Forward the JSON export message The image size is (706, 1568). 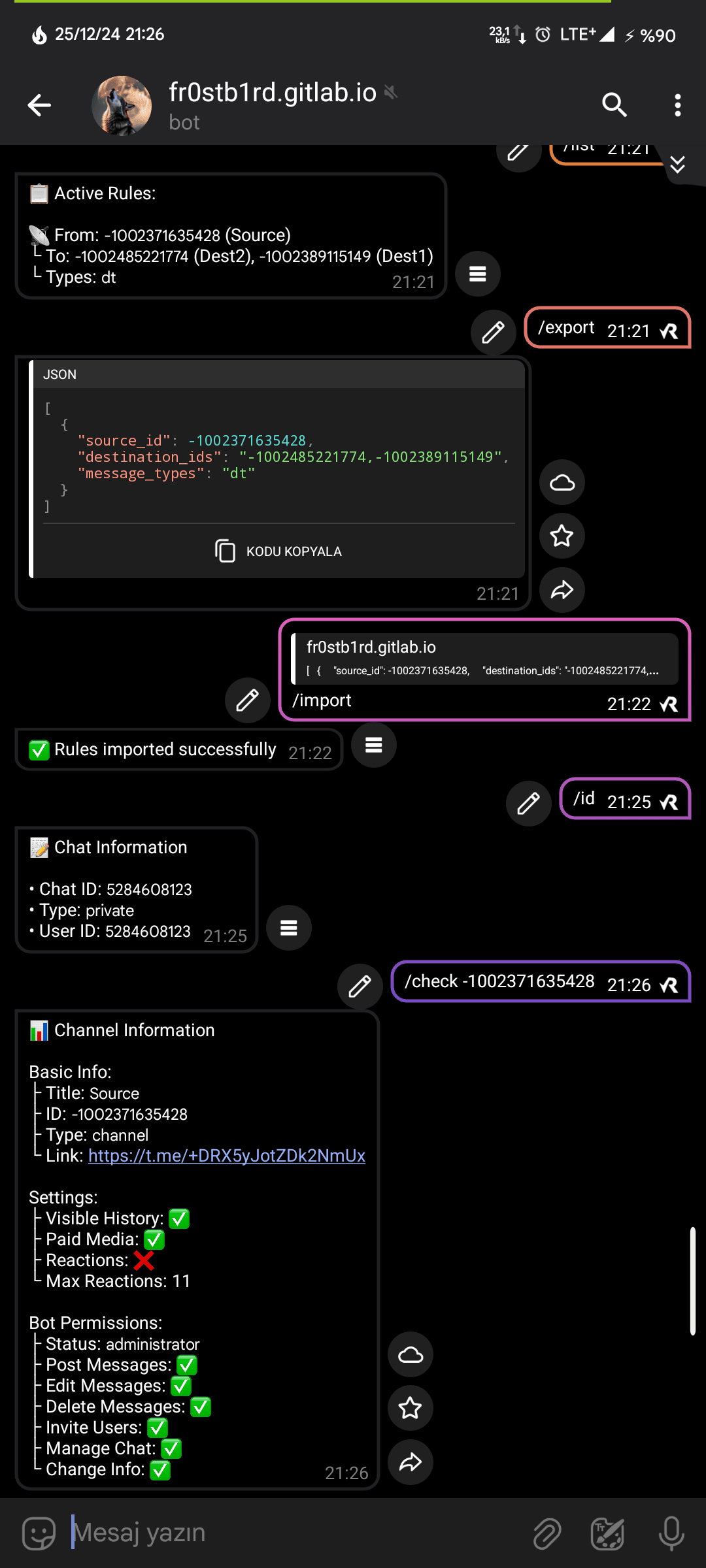click(562, 590)
